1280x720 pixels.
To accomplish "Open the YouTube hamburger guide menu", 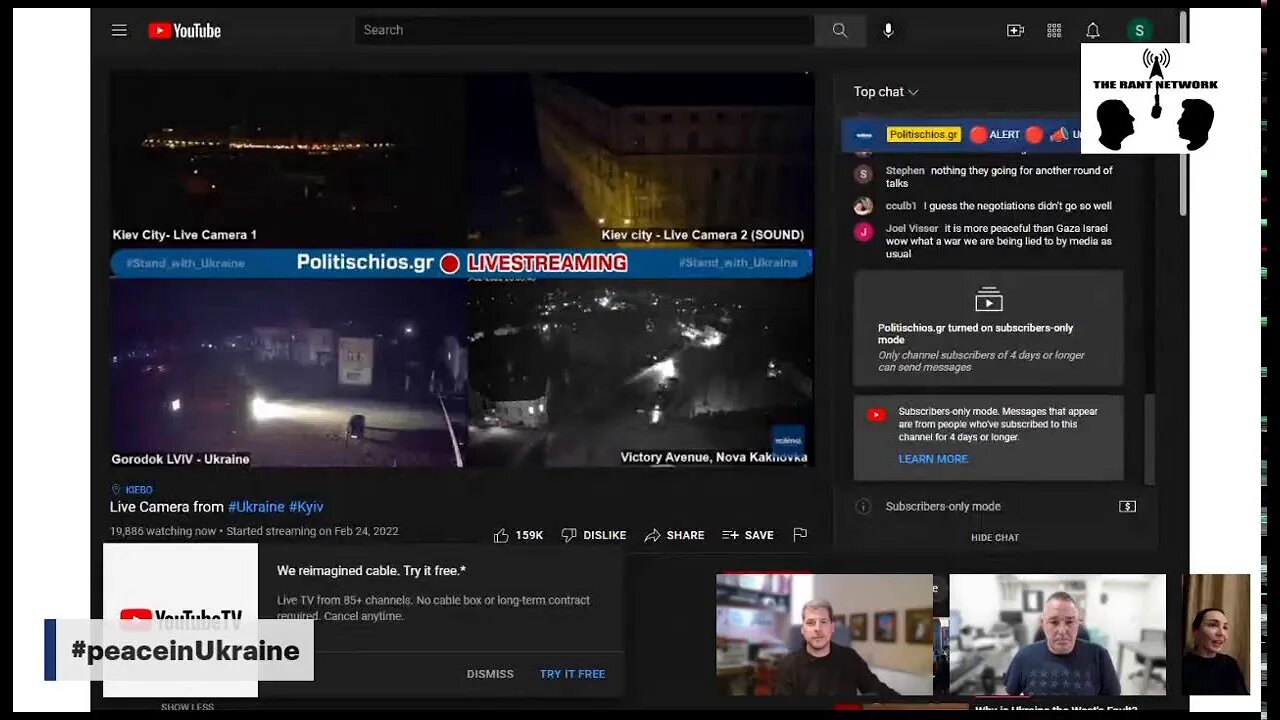I will 119,30.
